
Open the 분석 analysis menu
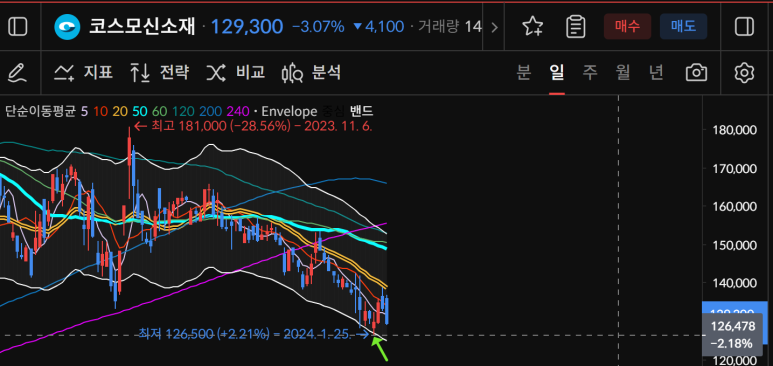pos(311,73)
